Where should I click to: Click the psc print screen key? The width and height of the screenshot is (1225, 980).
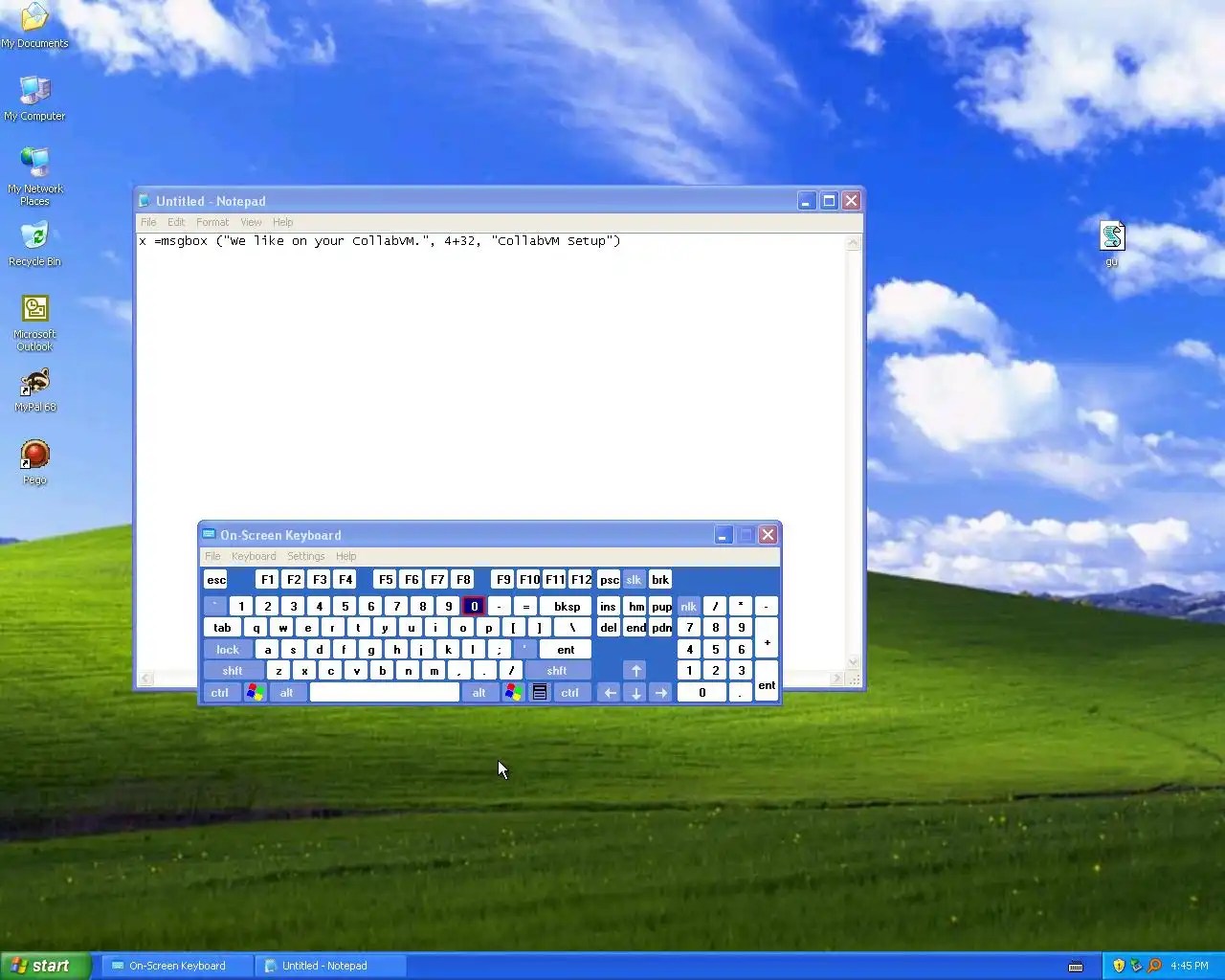tap(609, 579)
